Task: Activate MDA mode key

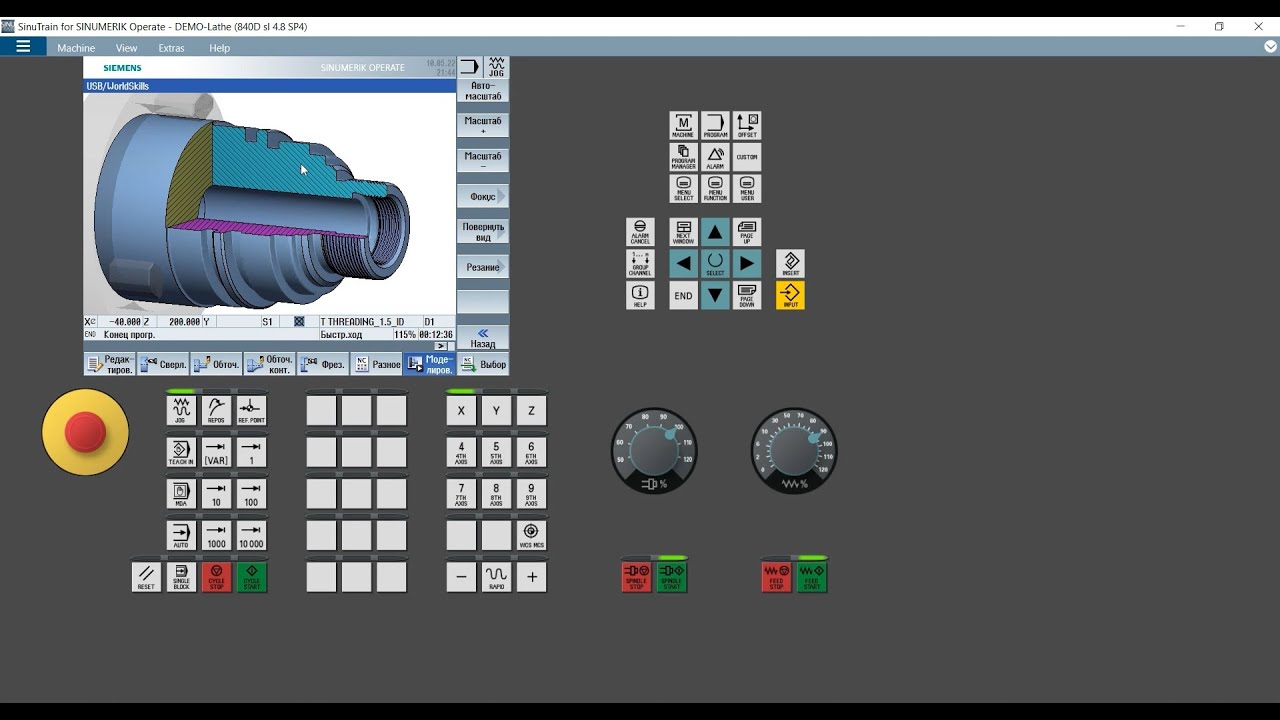Action: [181, 494]
